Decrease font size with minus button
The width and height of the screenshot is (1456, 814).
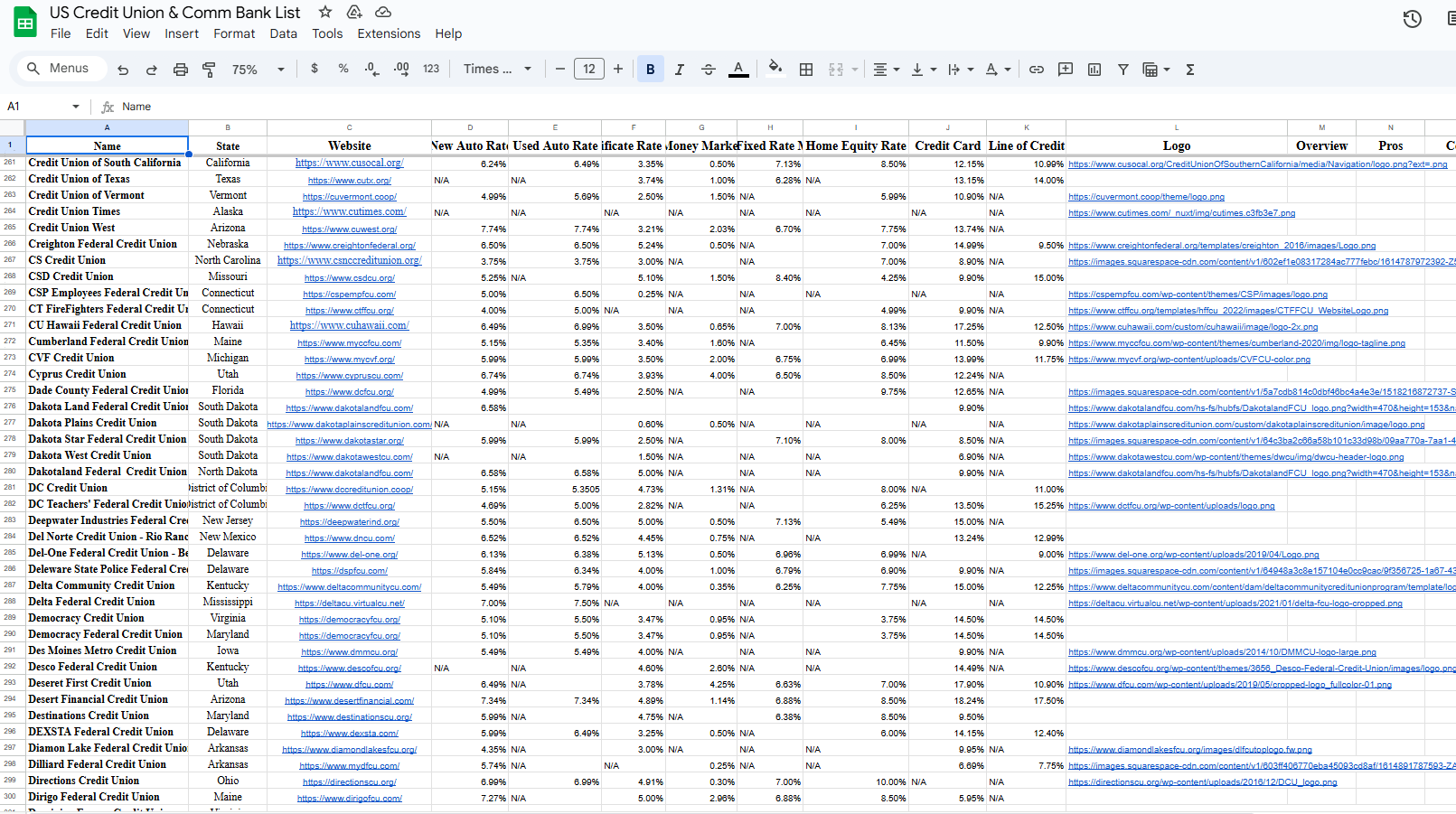(560, 69)
